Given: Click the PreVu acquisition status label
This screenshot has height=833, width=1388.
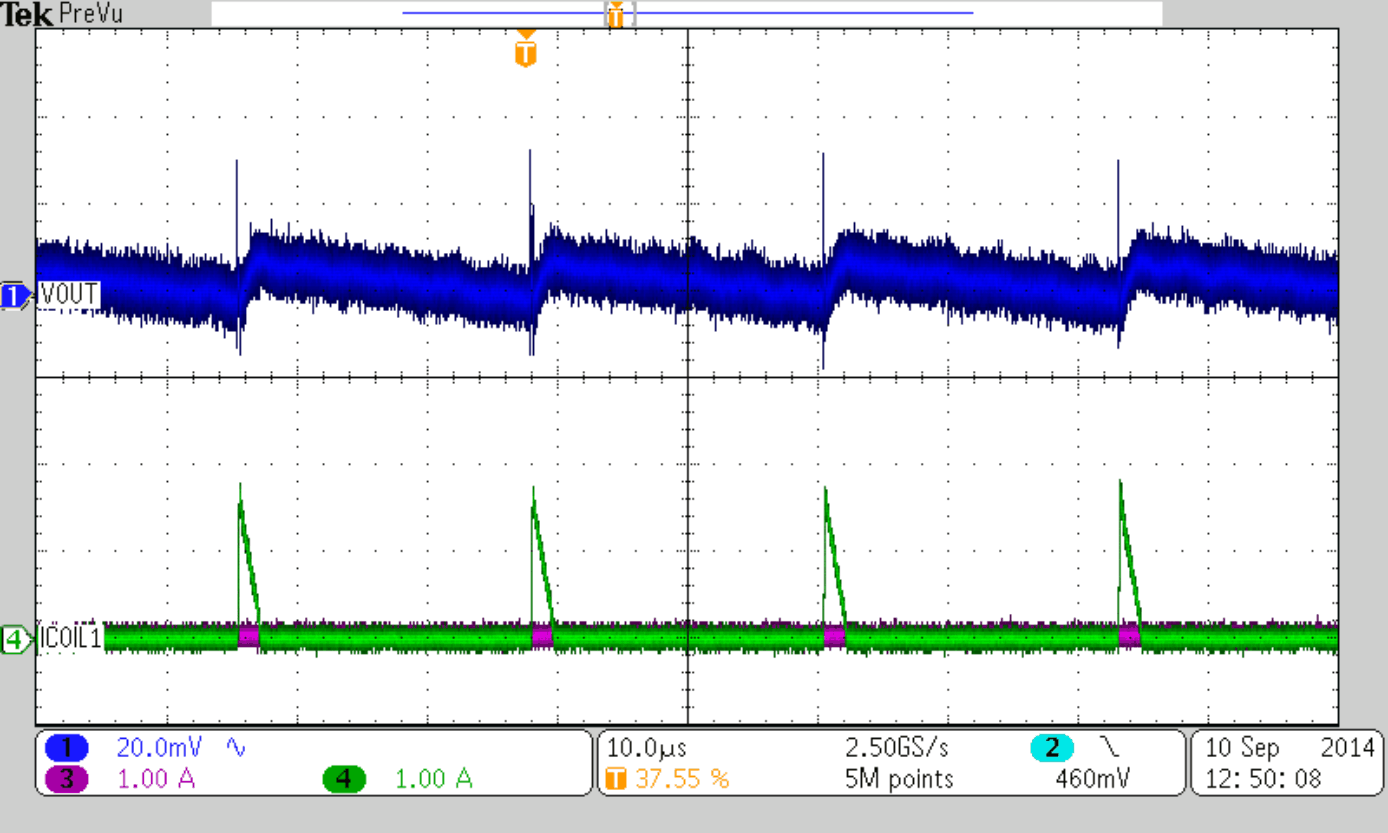Looking at the screenshot, I should pyautogui.click(x=92, y=13).
